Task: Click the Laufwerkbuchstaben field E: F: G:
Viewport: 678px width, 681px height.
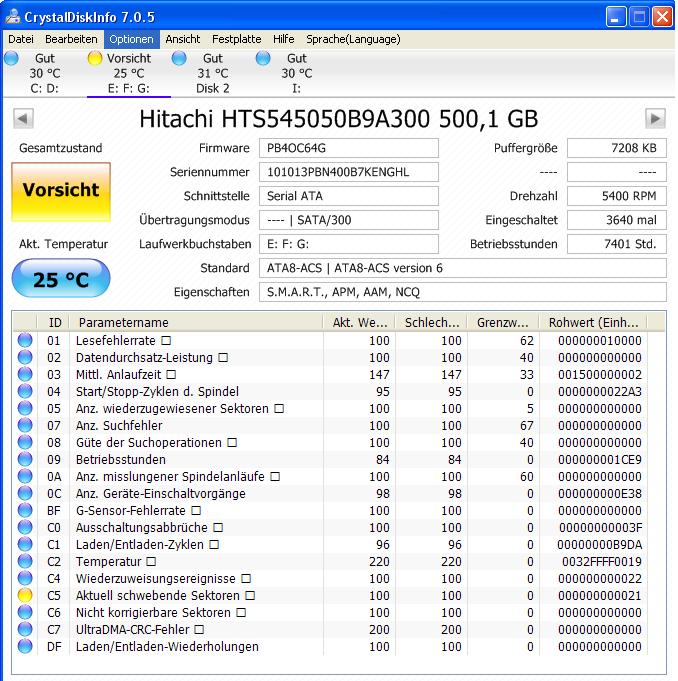Action: tap(349, 244)
